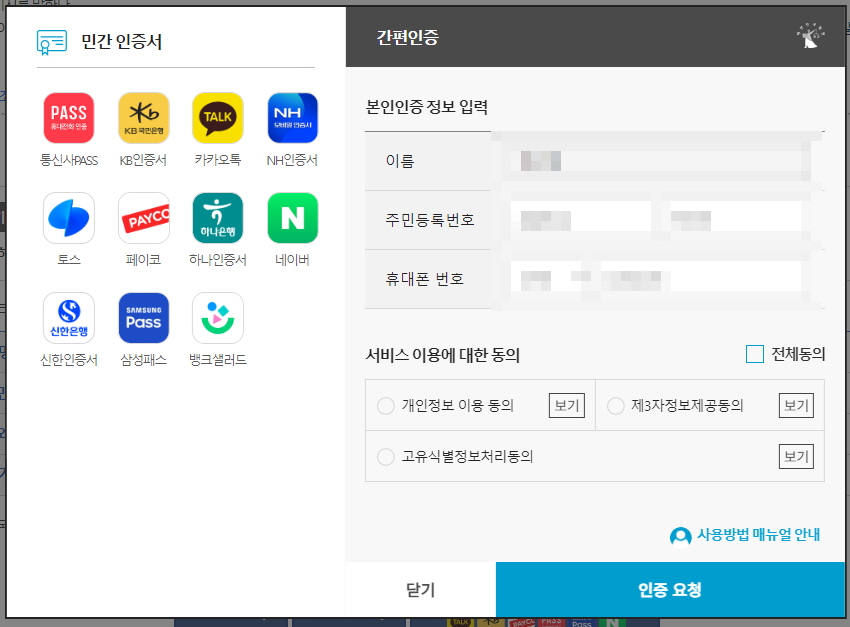Click the 이름 input field

click(x=656, y=161)
